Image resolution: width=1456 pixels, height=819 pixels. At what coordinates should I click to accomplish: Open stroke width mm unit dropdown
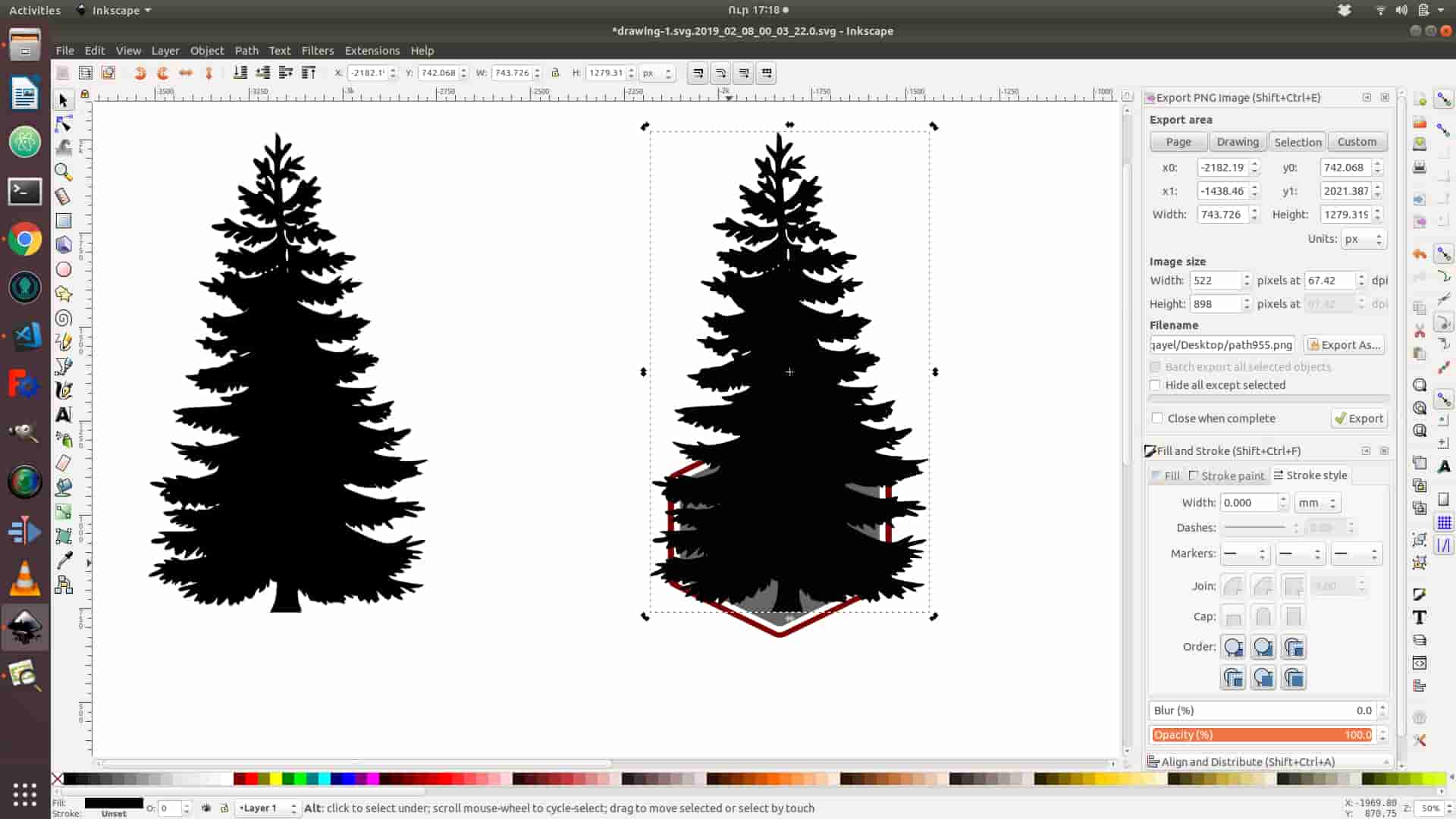(x=1317, y=503)
